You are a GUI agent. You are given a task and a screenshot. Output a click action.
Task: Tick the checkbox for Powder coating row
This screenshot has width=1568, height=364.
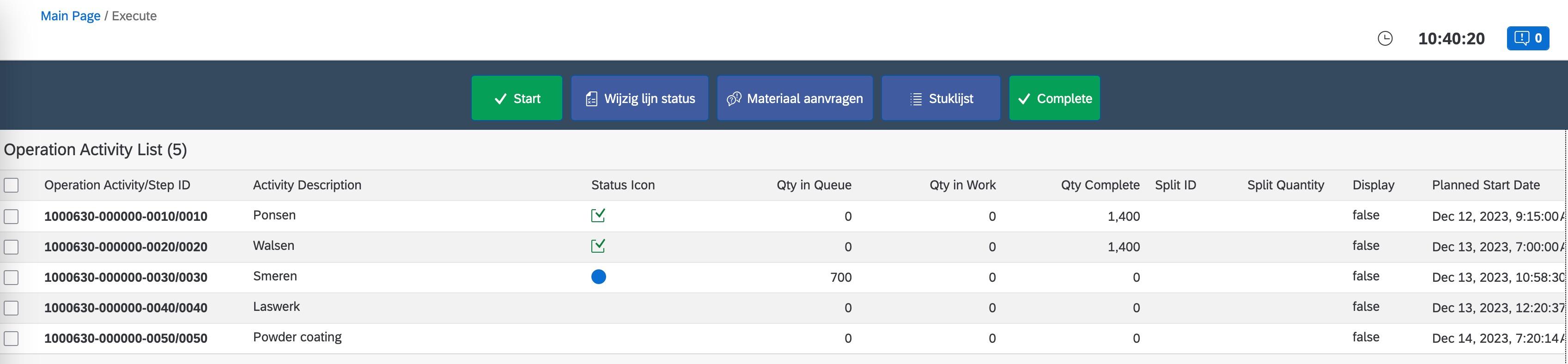[x=11, y=339]
